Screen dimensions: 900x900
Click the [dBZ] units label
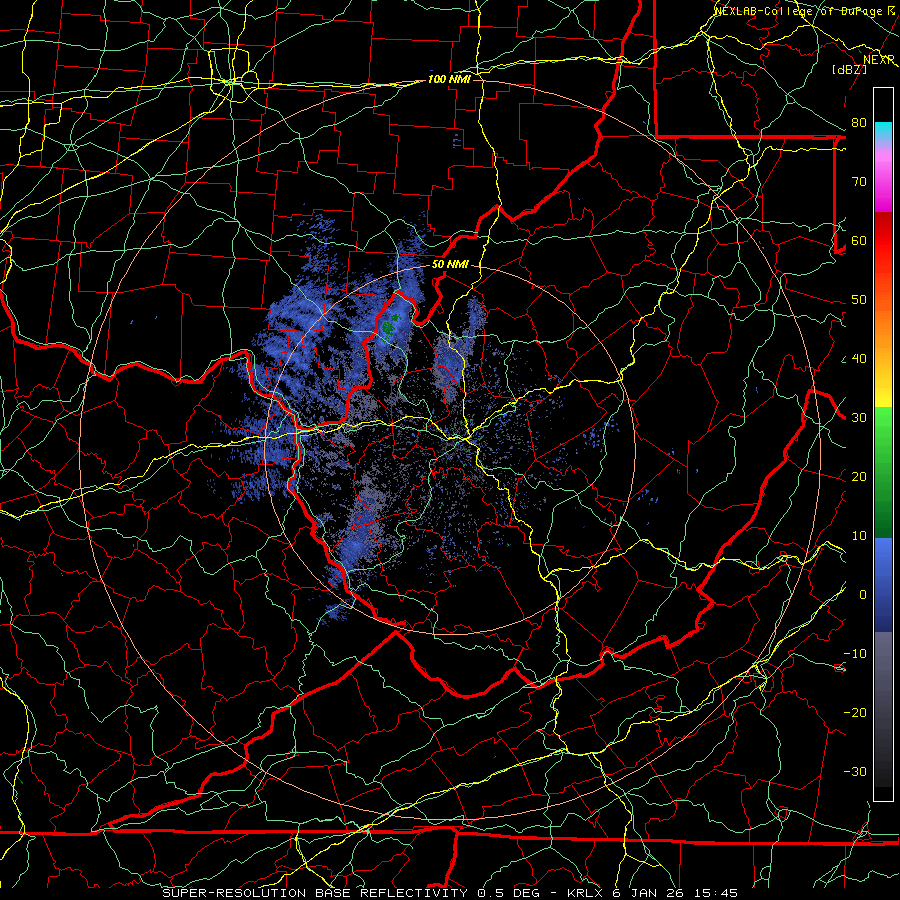[x=849, y=69]
